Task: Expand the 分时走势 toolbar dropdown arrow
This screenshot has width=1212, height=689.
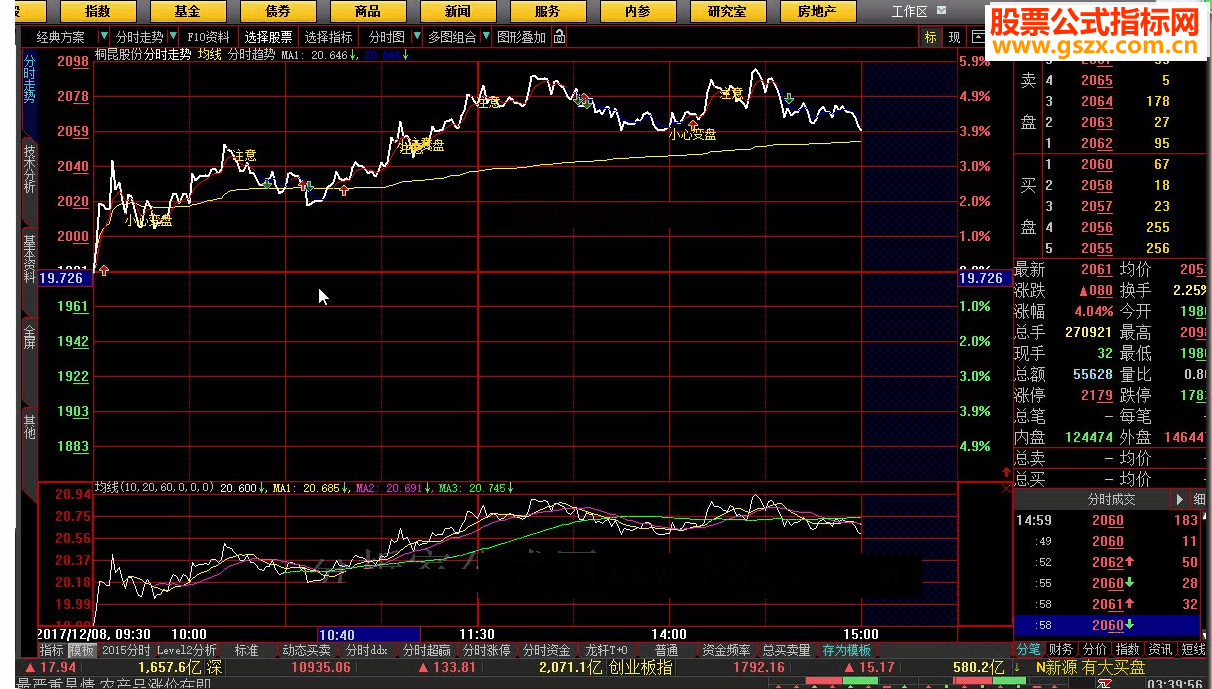Action: coord(173,37)
